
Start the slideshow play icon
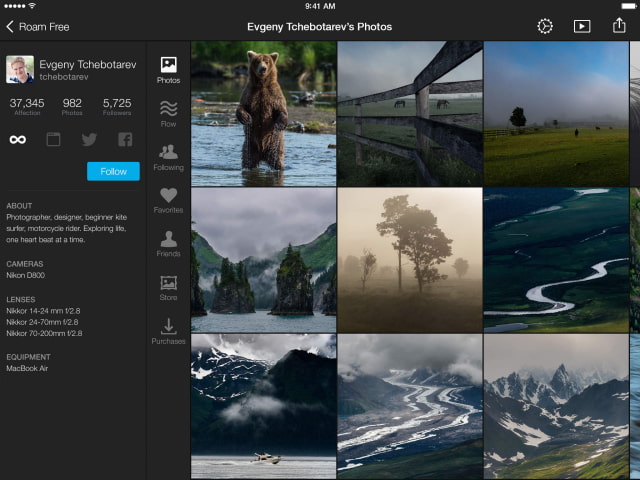pos(581,26)
